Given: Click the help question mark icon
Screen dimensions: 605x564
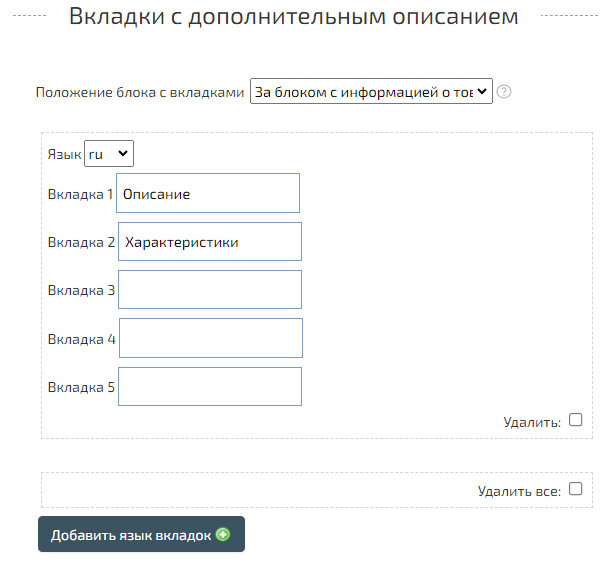Looking at the screenshot, I should 505,92.
